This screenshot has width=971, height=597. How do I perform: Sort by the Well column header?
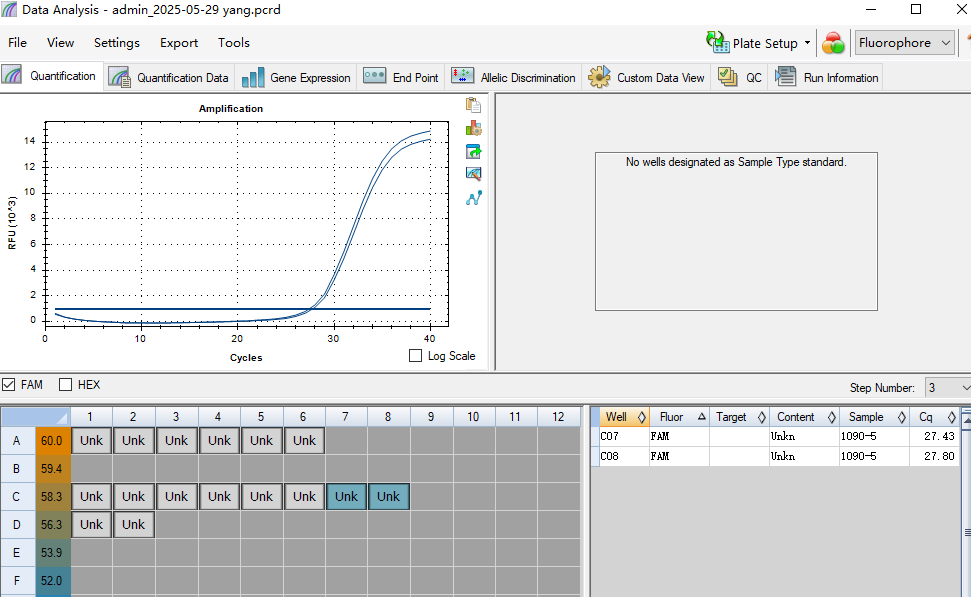pyautogui.click(x=624, y=417)
